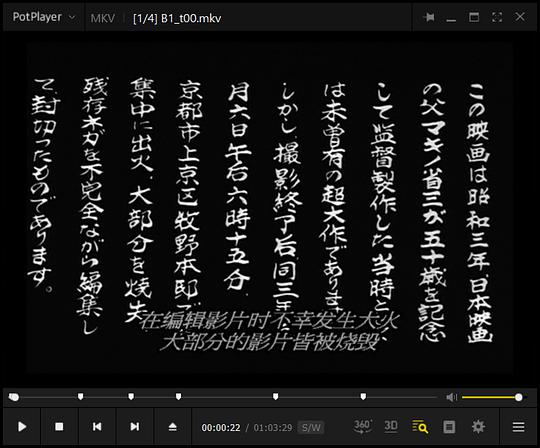This screenshot has width=540, height=448.
Task: Switch to fullscreen mode icon
Action: click(497, 17)
